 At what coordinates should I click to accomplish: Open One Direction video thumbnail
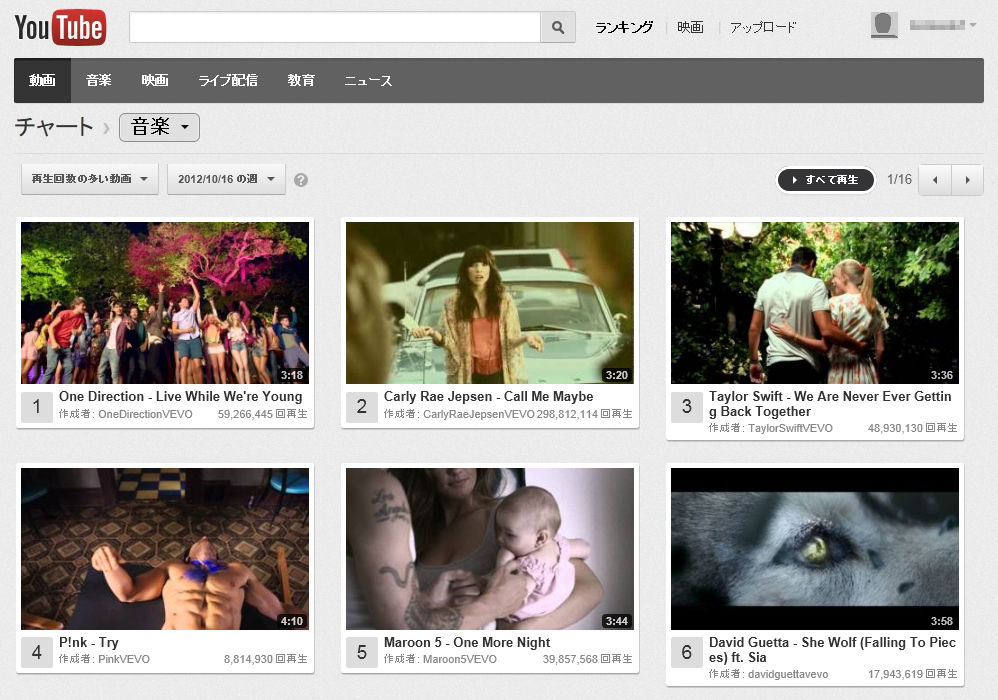pyautogui.click(x=165, y=303)
